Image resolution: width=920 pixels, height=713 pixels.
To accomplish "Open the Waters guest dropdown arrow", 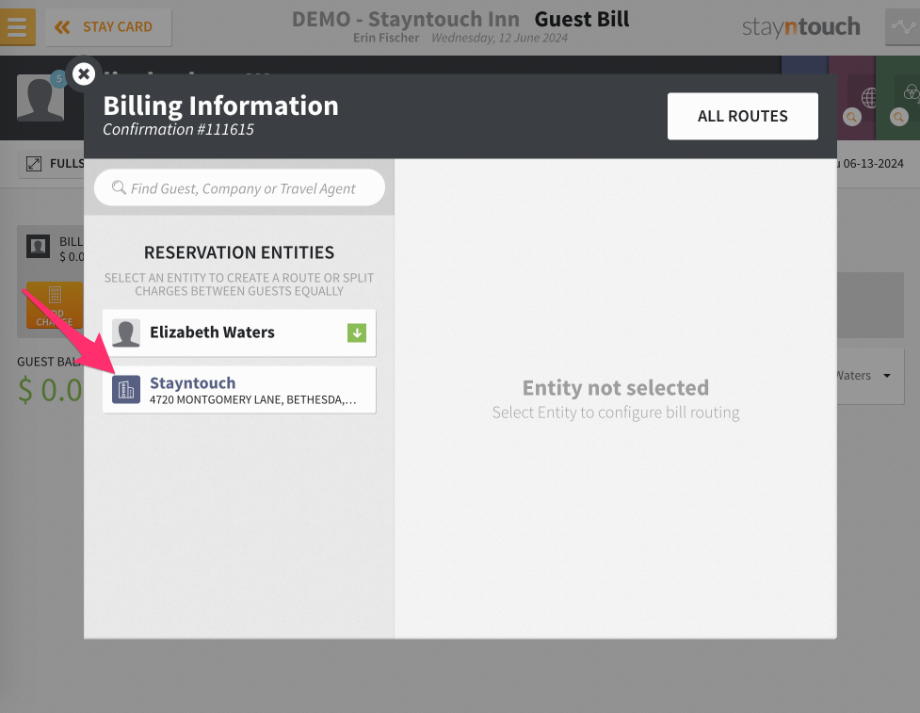I will point(887,376).
